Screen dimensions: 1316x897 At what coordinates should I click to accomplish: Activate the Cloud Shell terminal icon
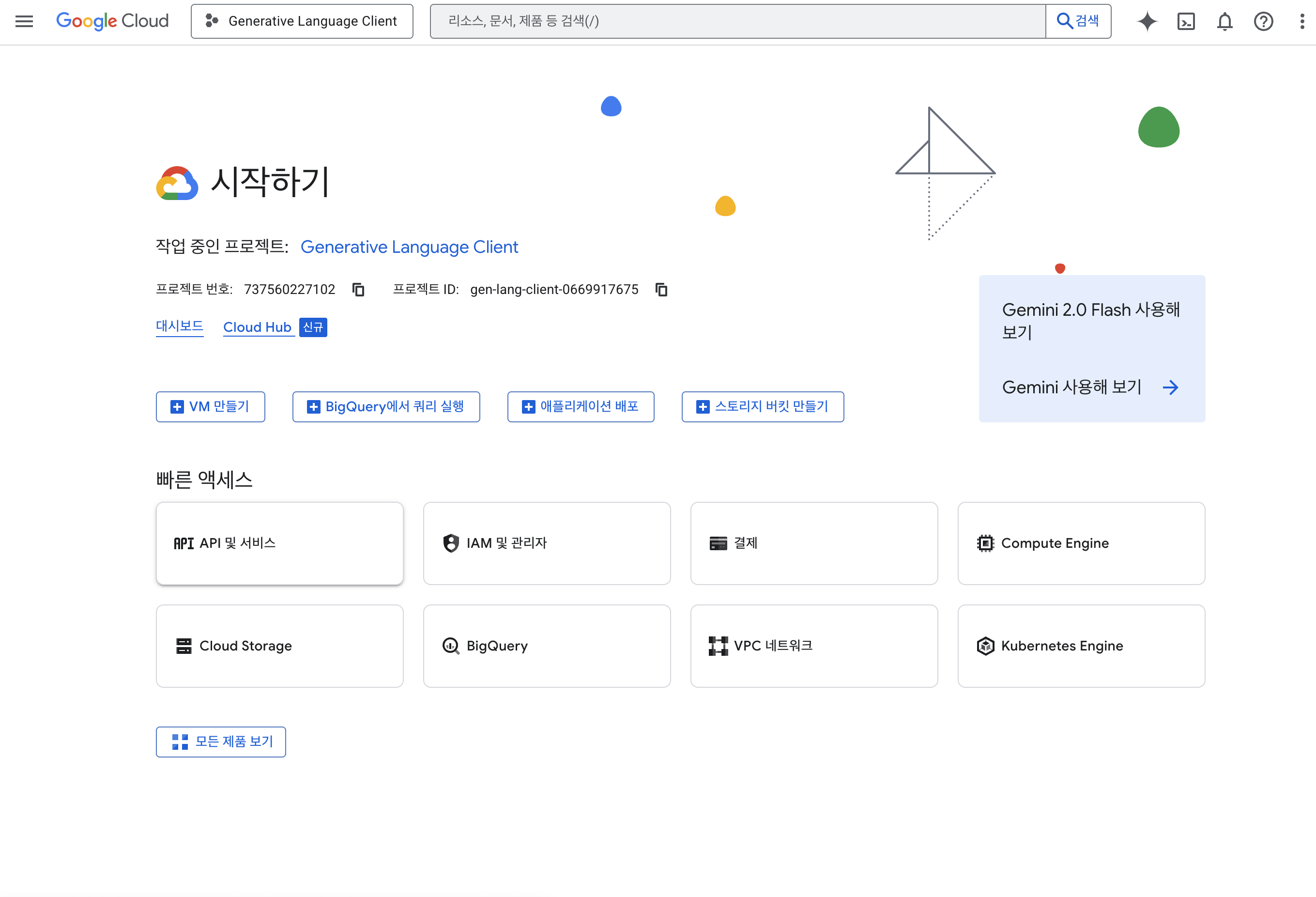point(1186,21)
